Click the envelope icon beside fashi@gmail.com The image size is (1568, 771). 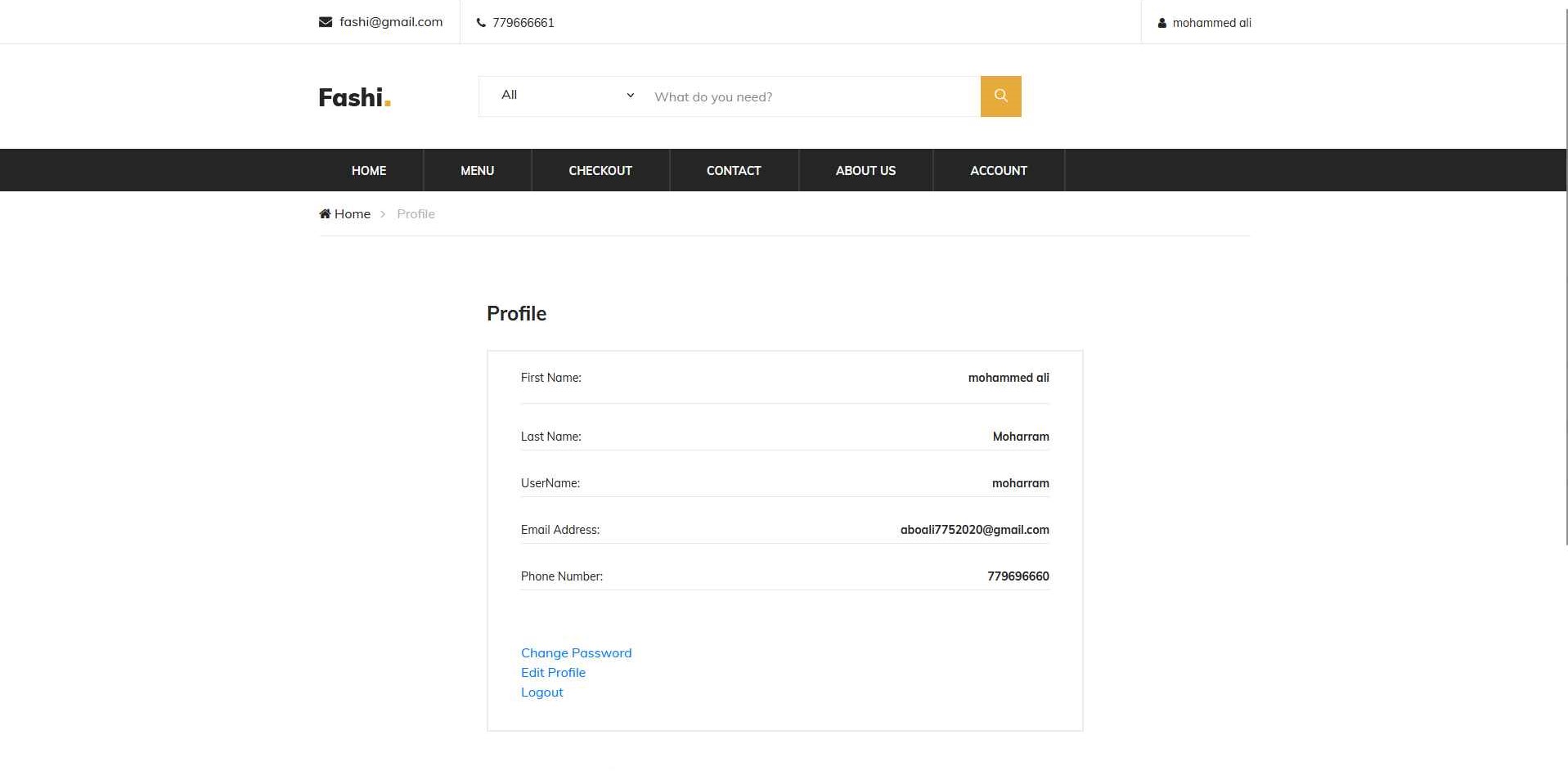click(325, 22)
